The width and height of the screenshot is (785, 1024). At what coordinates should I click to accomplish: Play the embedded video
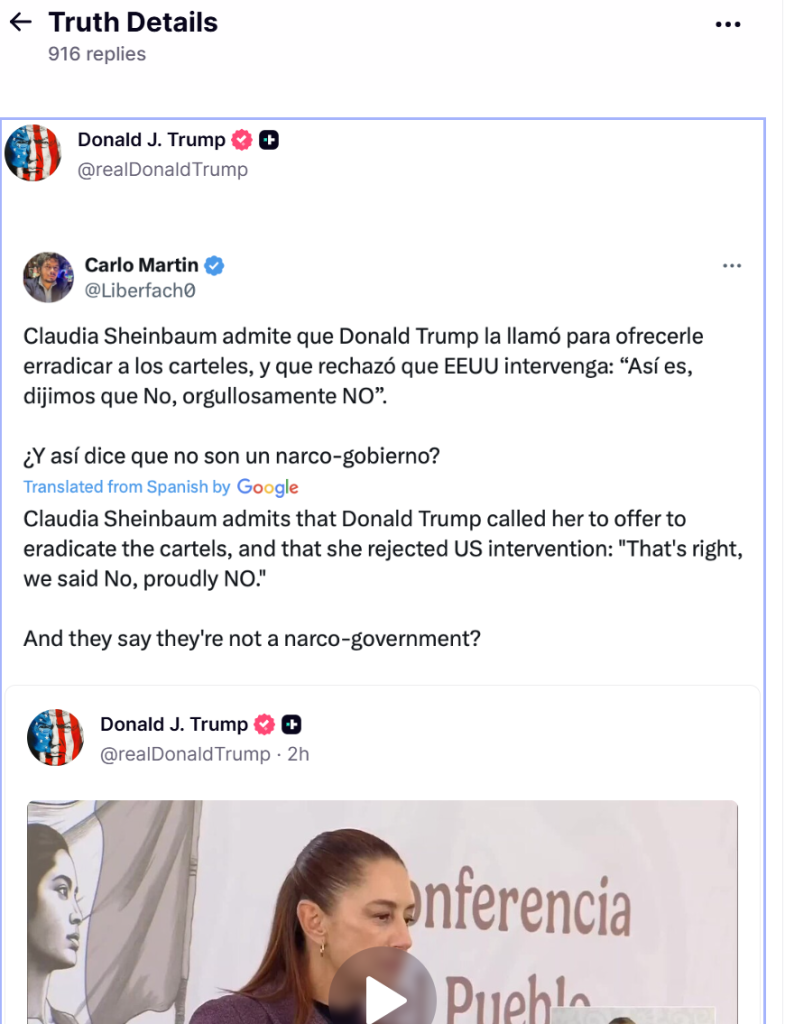pos(382,995)
